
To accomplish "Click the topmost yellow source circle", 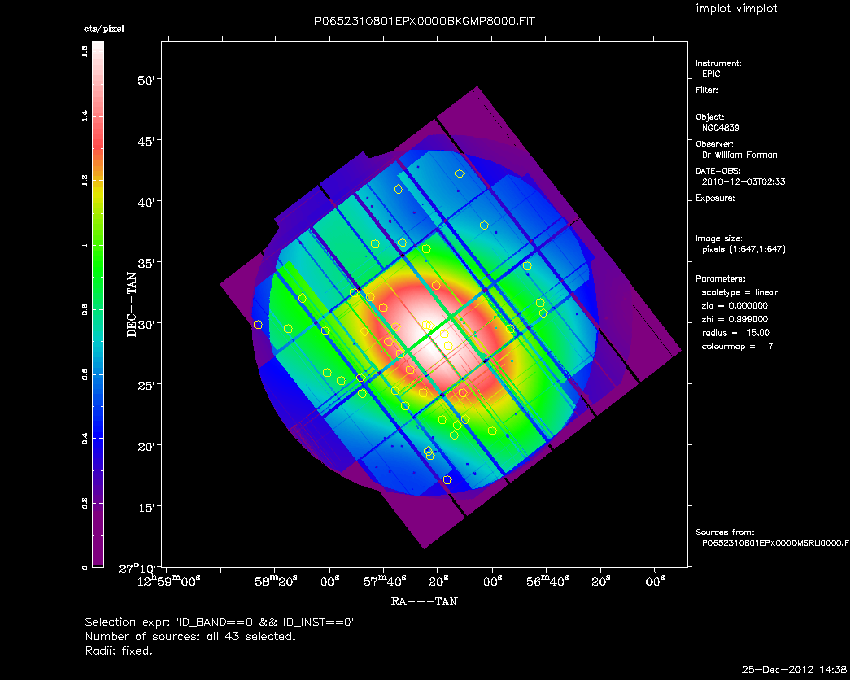I will coord(460,174).
